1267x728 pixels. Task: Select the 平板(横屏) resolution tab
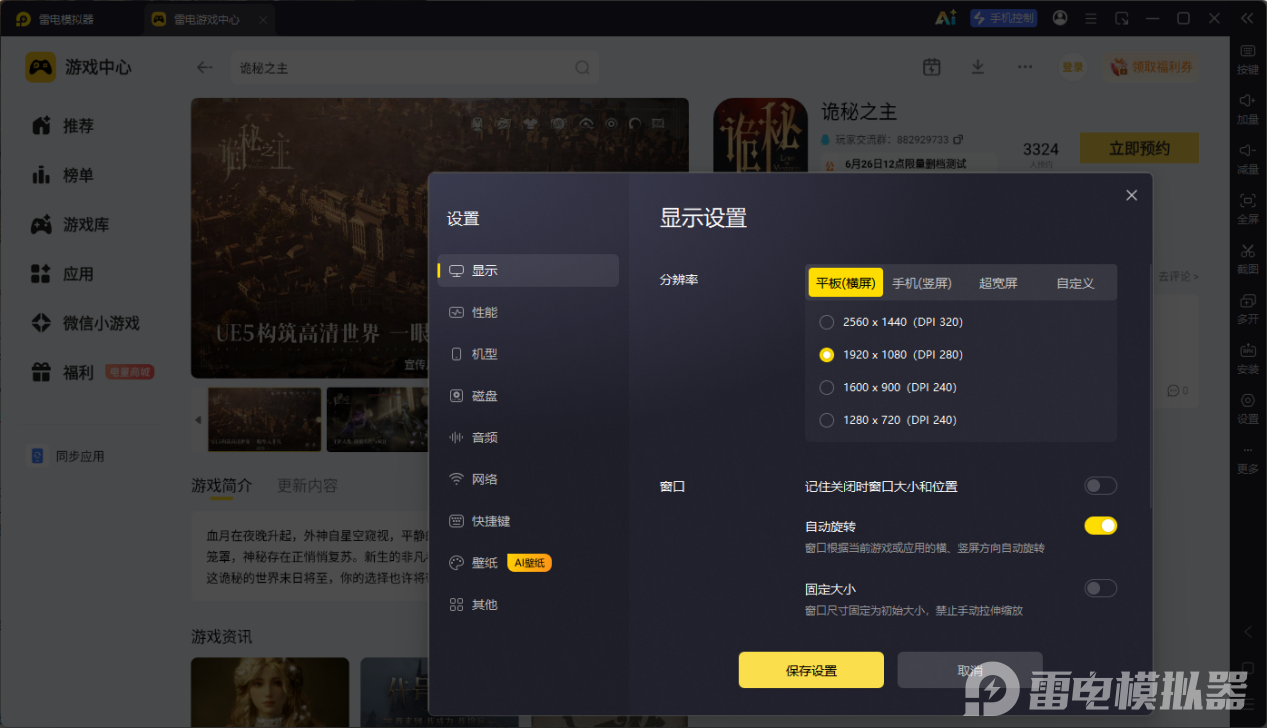[x=845, y=283]
